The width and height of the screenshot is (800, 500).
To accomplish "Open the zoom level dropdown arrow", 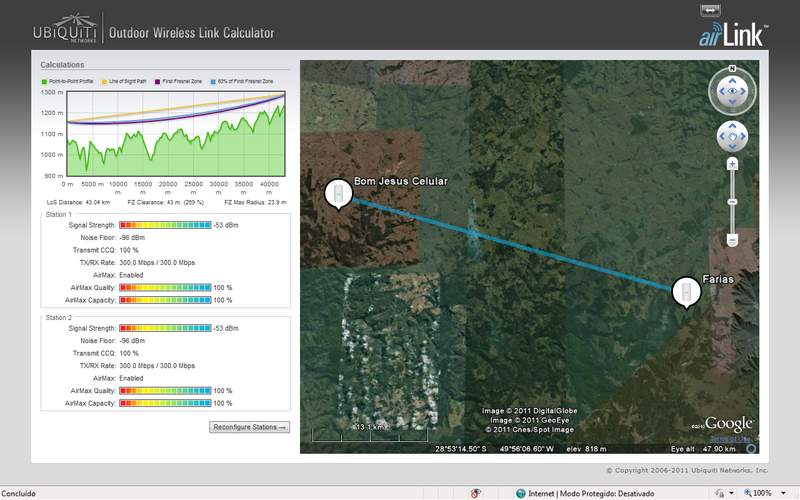I will click(783, 493).
